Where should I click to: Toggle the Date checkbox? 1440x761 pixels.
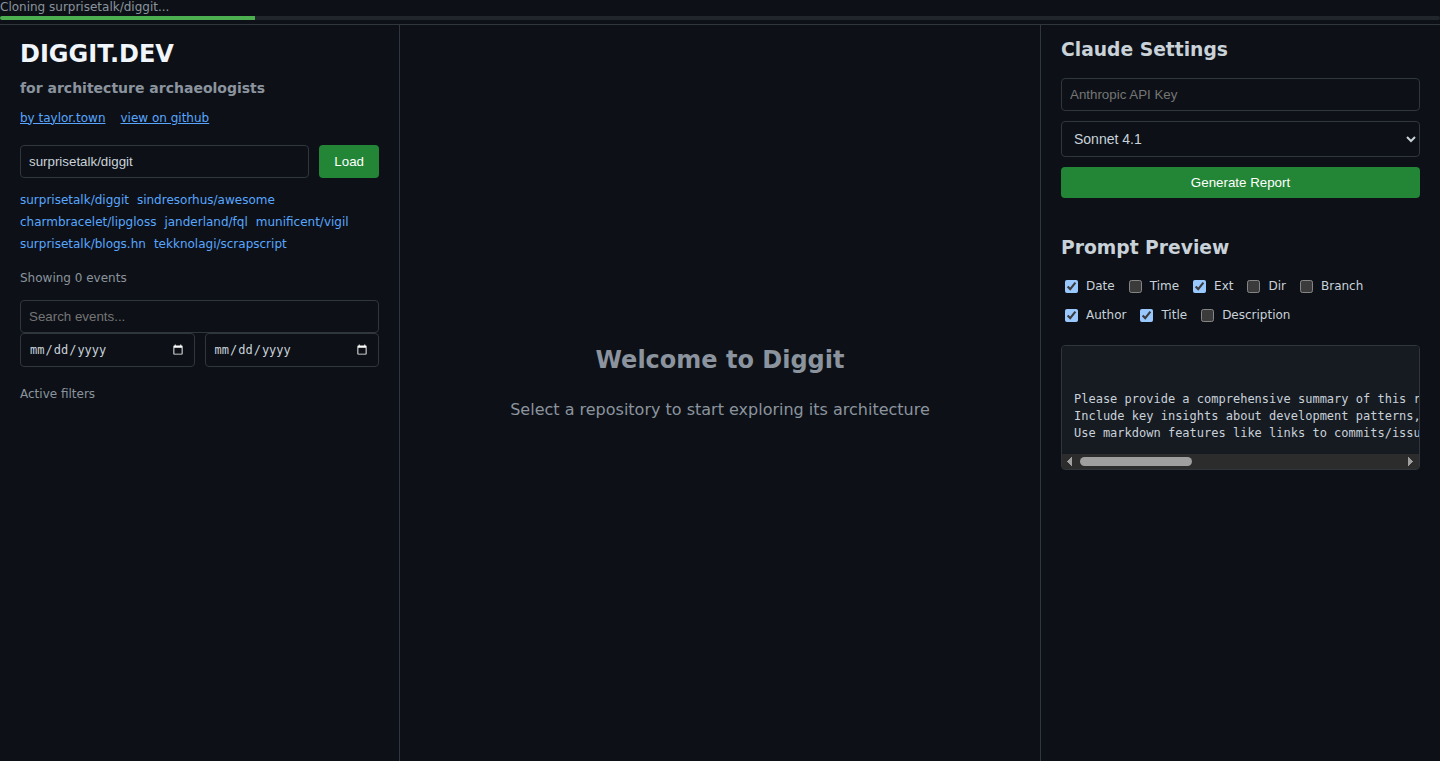pos(1072,286)
